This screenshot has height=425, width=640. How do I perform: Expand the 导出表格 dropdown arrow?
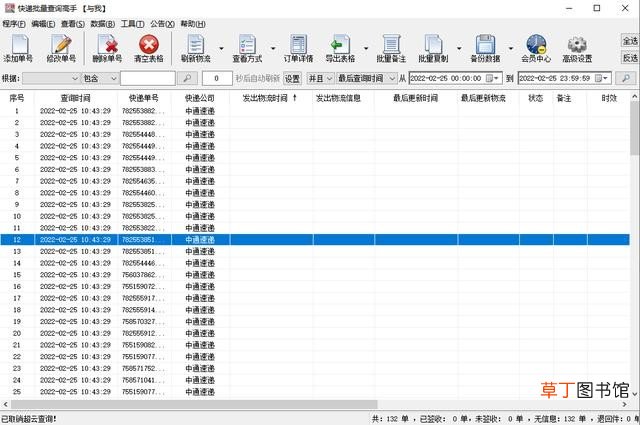366,49
